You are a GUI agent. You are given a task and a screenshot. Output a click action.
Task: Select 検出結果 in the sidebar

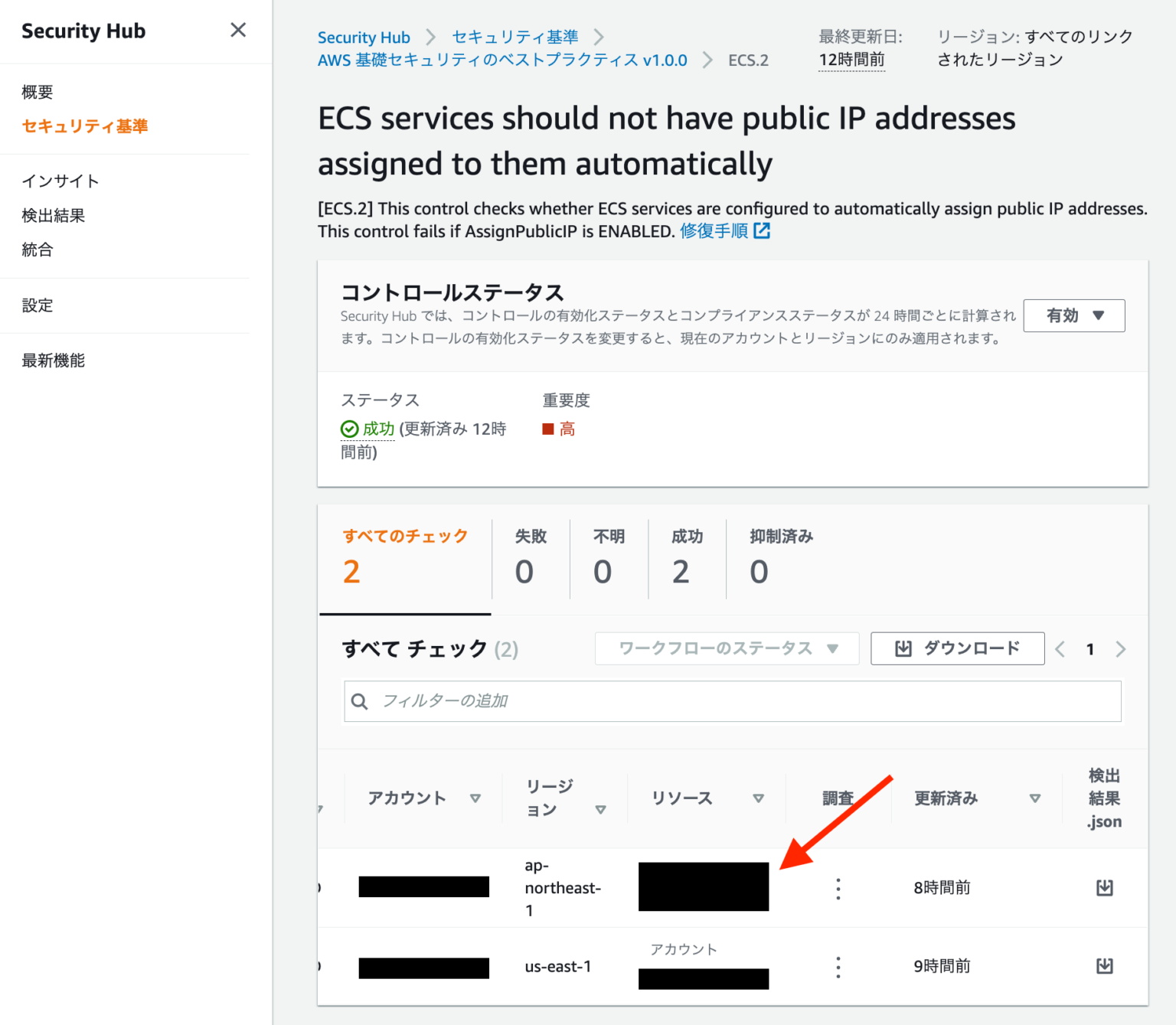tap(53, 215)
